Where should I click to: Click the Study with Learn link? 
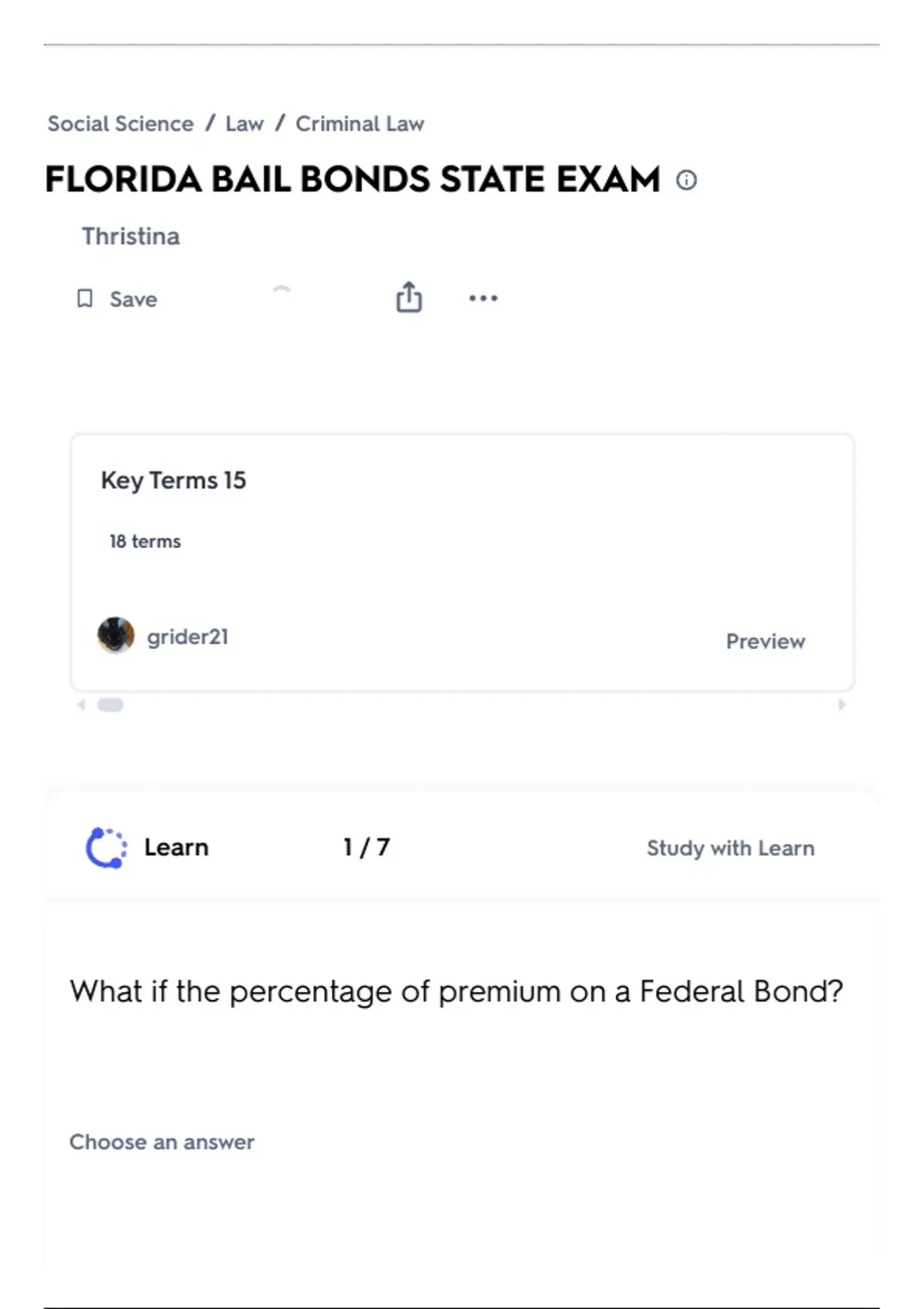730,848
